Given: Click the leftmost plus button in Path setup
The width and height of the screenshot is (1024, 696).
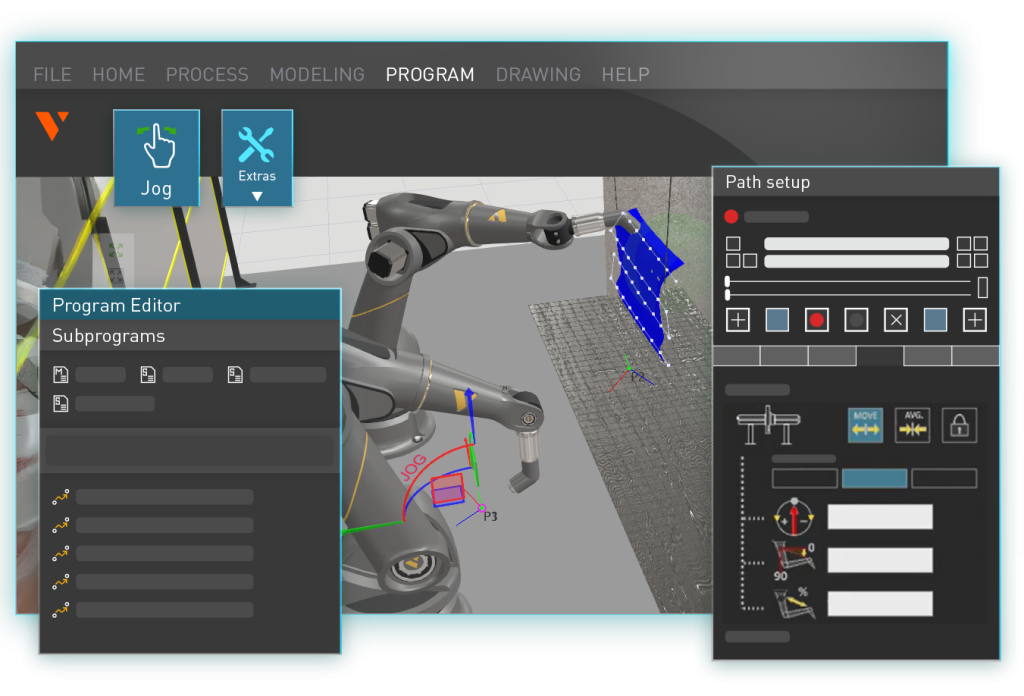Looking at the screenshot, I should (737, 320).
